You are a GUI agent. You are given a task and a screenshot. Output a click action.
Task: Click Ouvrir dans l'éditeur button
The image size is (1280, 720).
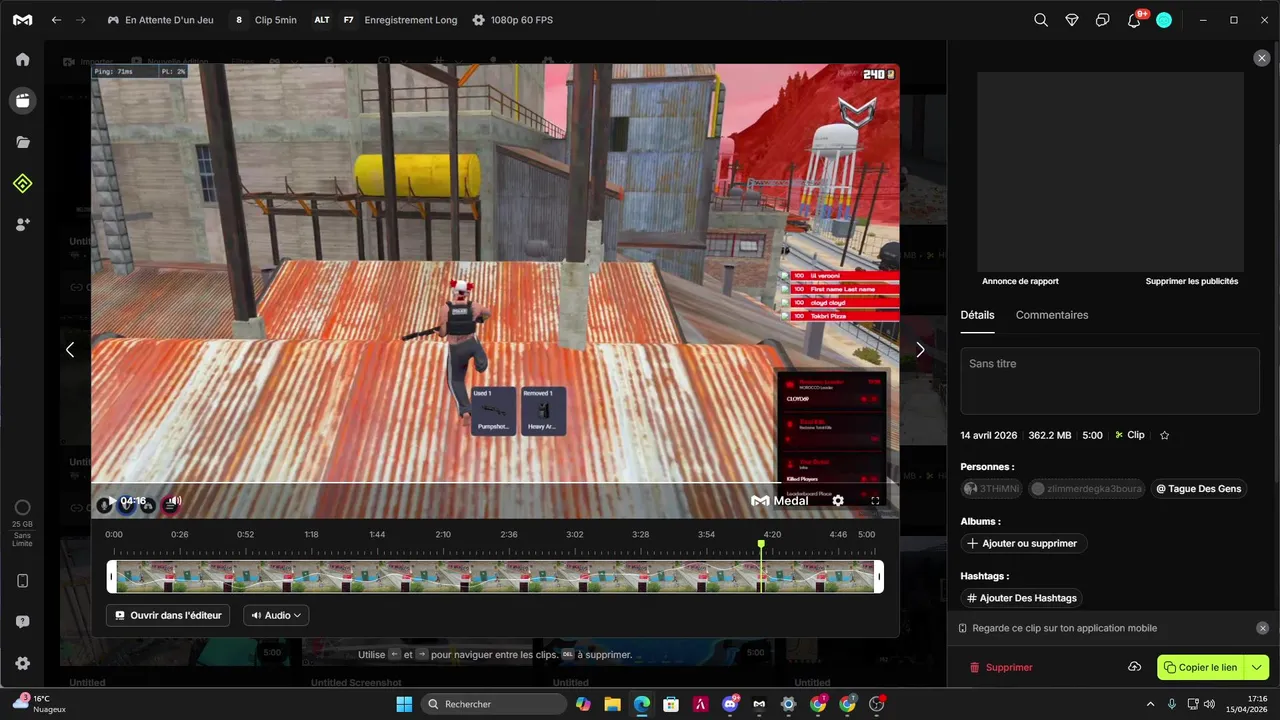(x=168, y=615)
